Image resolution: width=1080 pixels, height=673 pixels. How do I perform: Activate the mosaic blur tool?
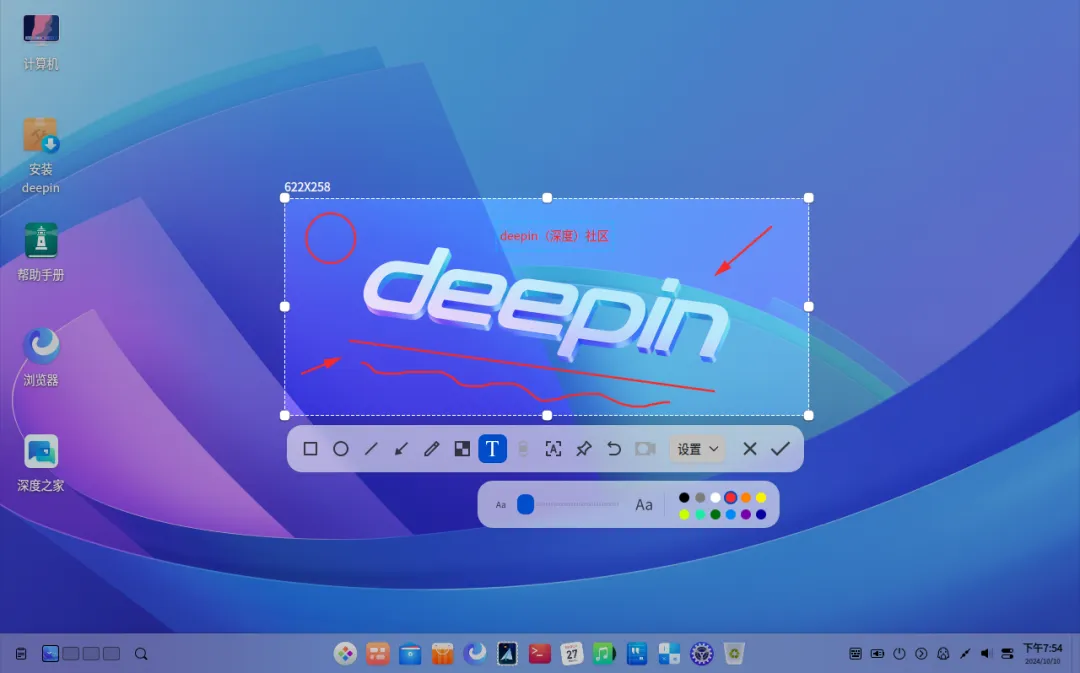(x=462, y=449)
